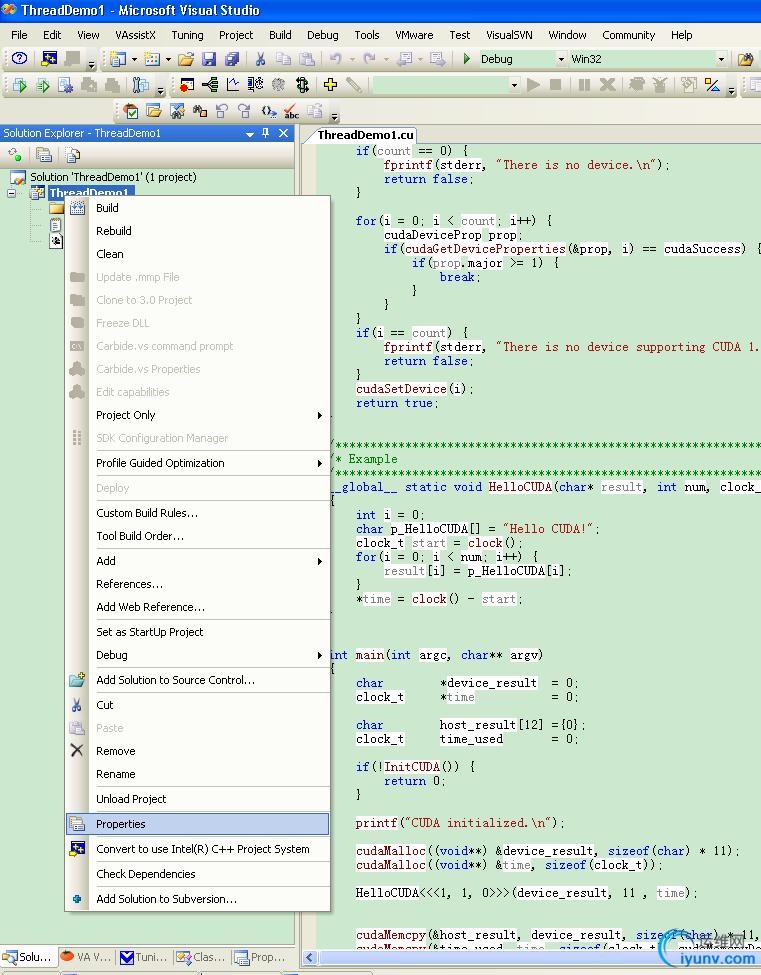Click the Solution Explorer Properties icon
Viewport: 761px width, 975px height.
coord(44,154)
